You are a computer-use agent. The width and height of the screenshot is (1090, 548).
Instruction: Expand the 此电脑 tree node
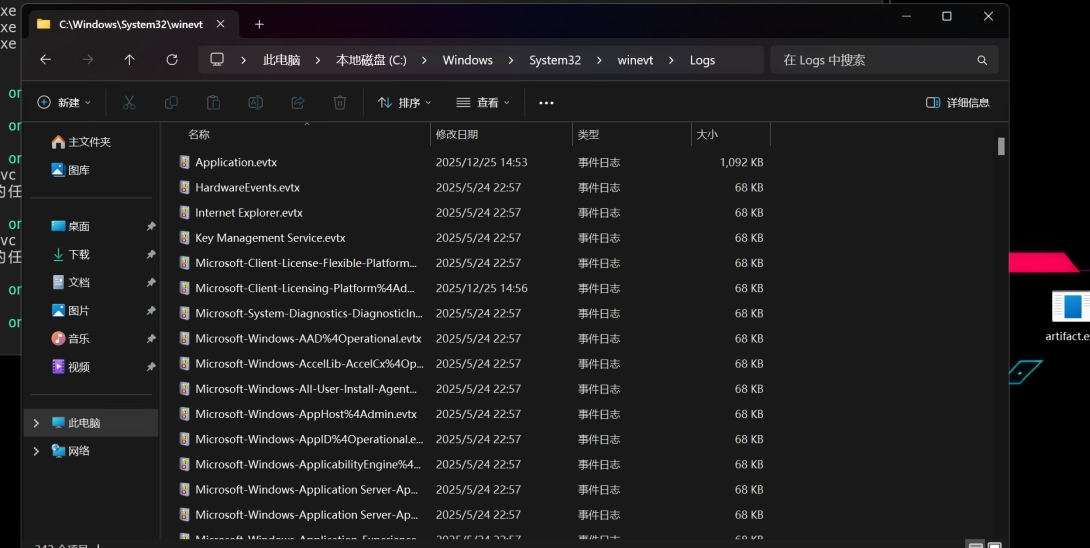tap(37, 423)
